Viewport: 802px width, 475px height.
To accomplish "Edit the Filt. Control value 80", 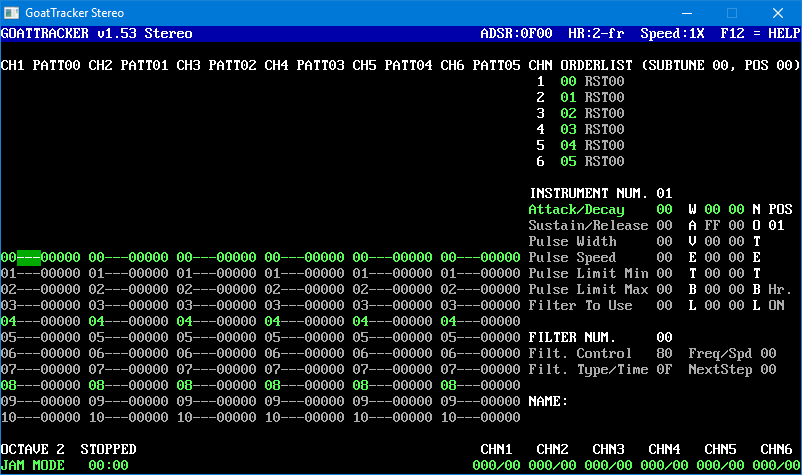I will 664,353.
